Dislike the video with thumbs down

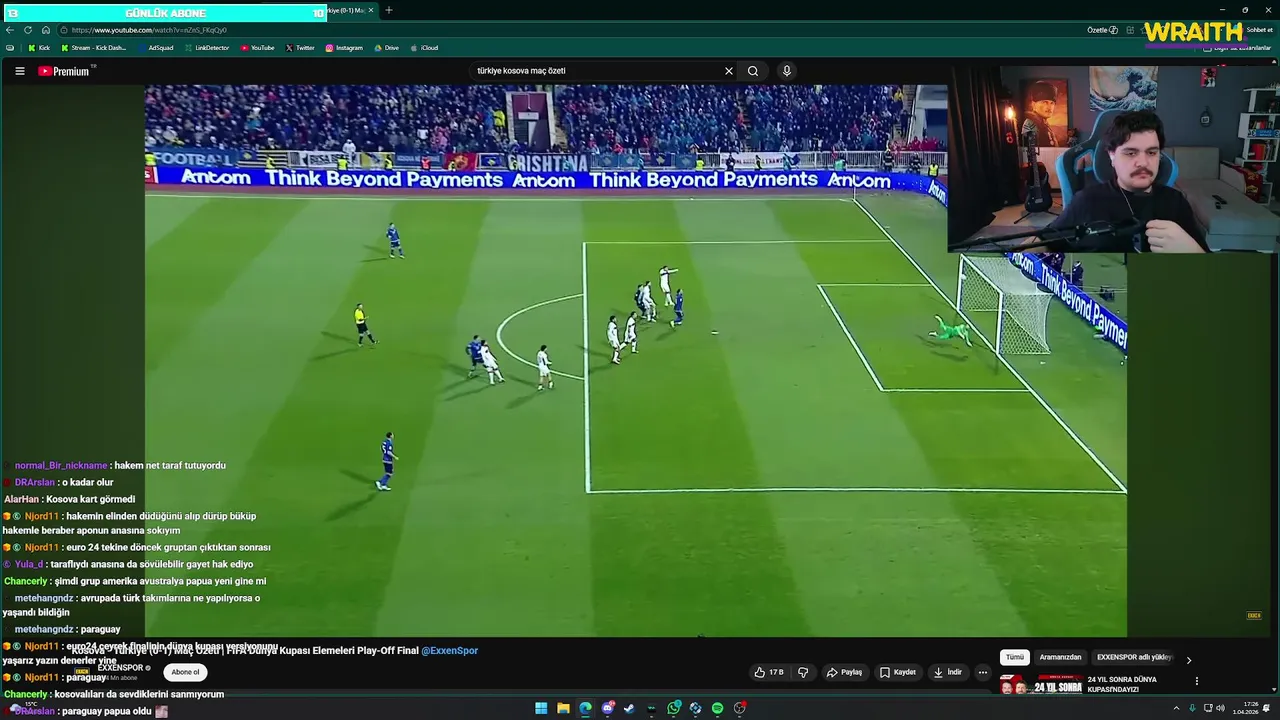click(x=802, y=672)
